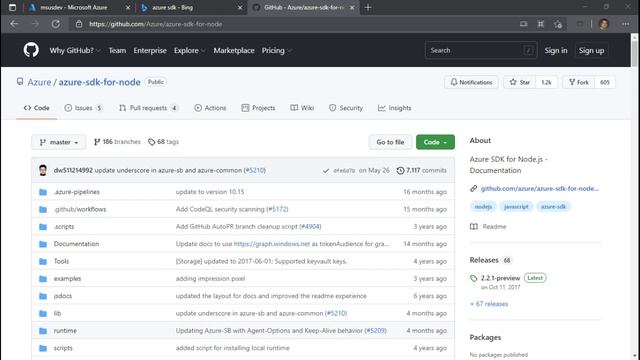
Task: Click the commit status checkmark icon
Action: pos(326,171)
